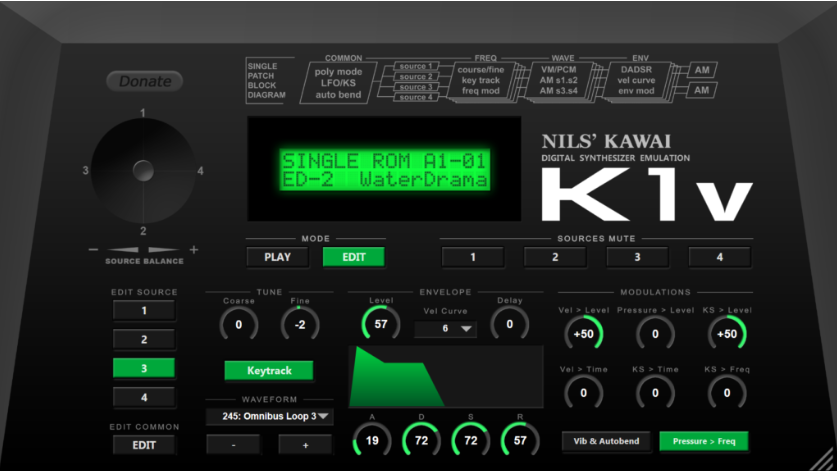This screenshot has height=471, width=837.
Task: Open the waveform dropdown Omnibus Loop 3
Action: click(x=270, y=416)
